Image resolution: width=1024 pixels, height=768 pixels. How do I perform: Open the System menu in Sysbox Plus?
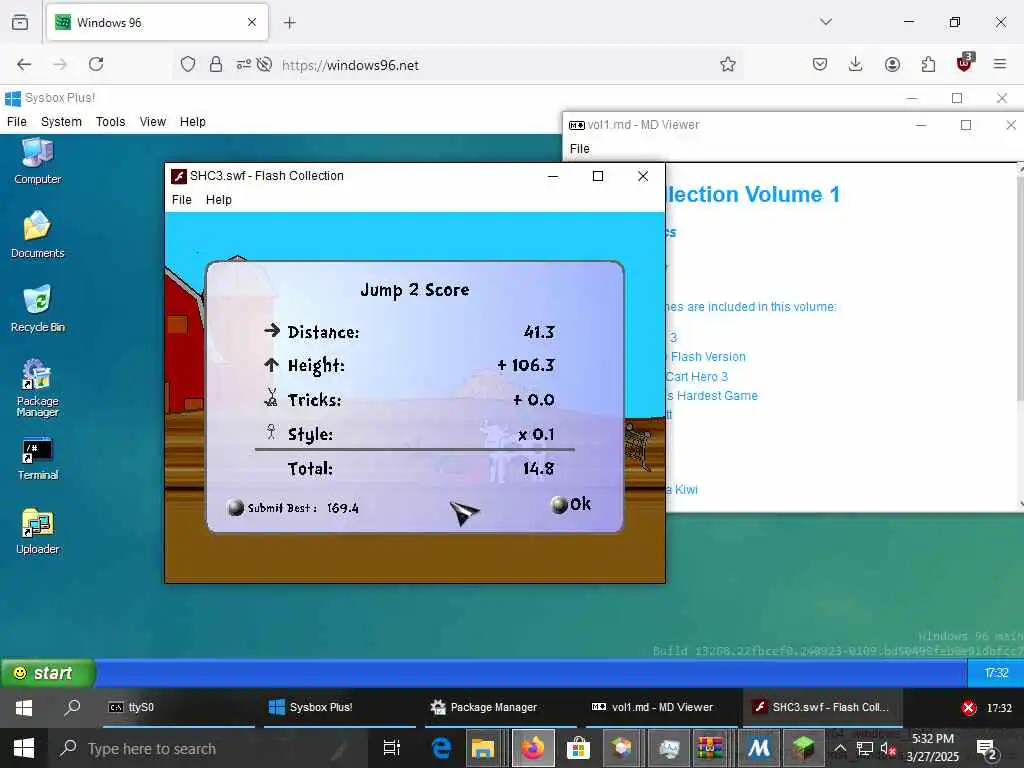point(61,121)
